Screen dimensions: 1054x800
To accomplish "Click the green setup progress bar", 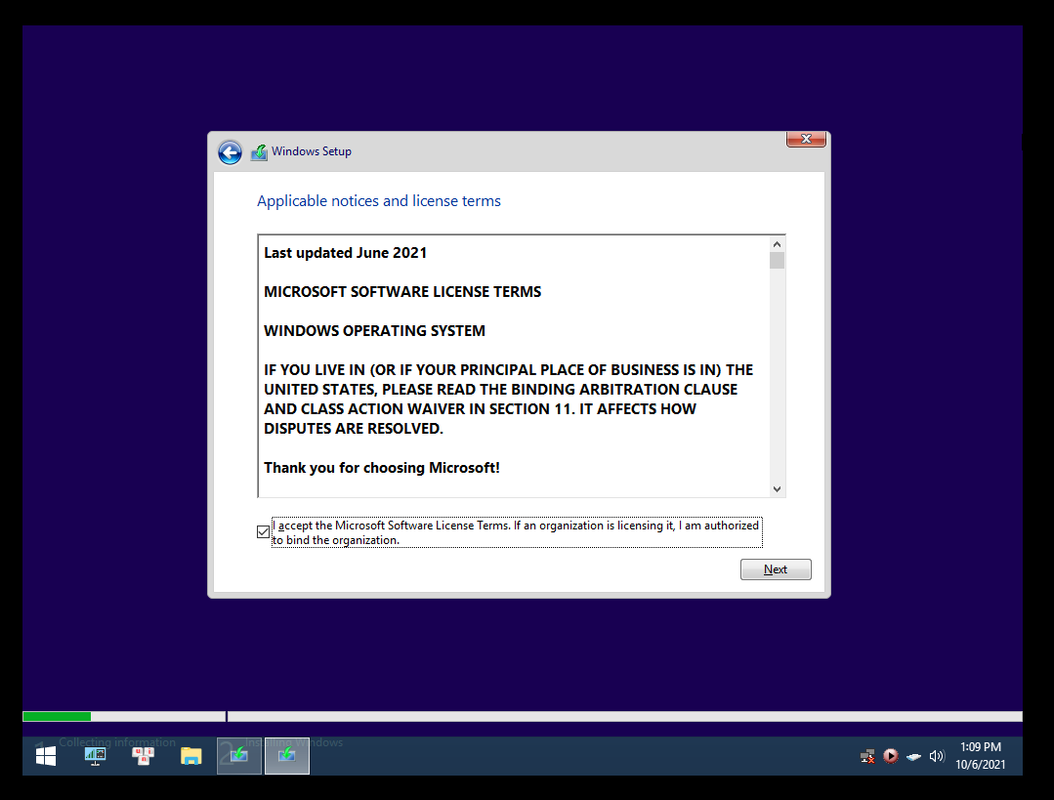I will tap(57, 717).
